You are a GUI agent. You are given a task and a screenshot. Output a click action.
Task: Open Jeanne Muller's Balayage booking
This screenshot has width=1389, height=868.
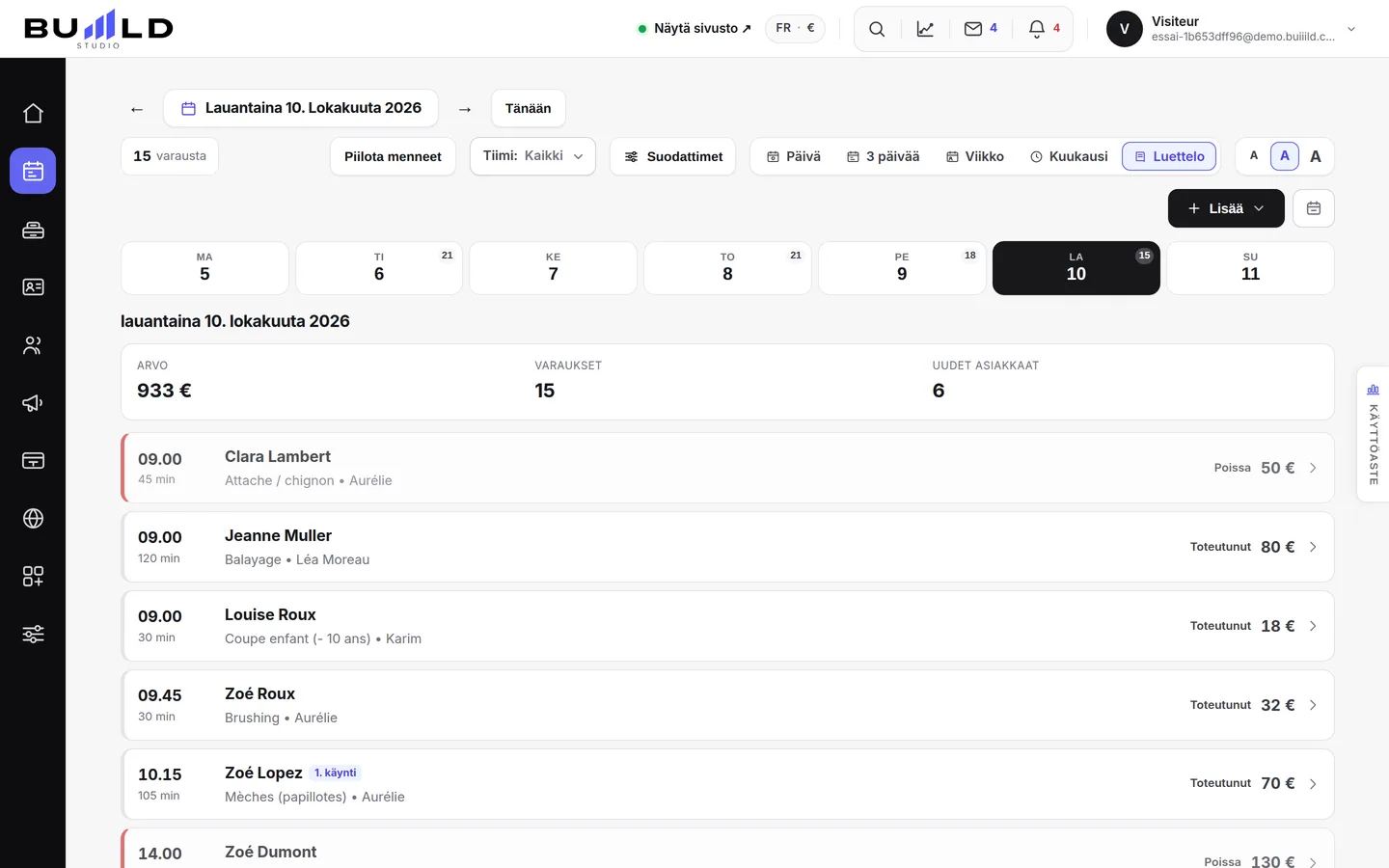(x=727, y=547)
